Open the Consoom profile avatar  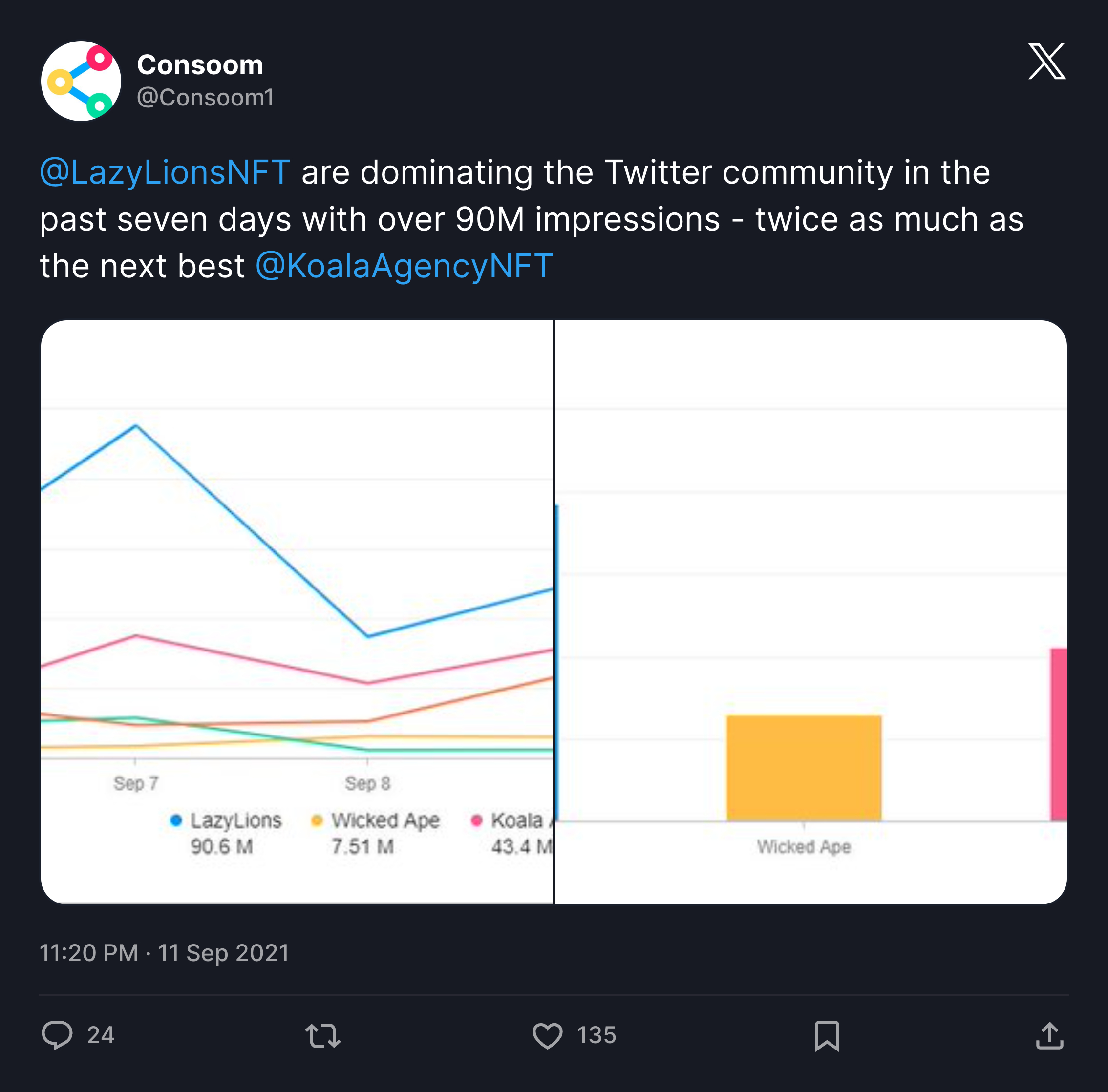coord(81,81)
